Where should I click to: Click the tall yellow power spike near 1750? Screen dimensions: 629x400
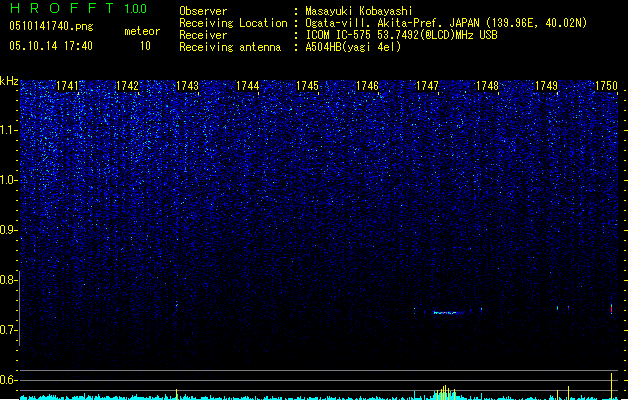pyautogui.click(x=611, y=386)
